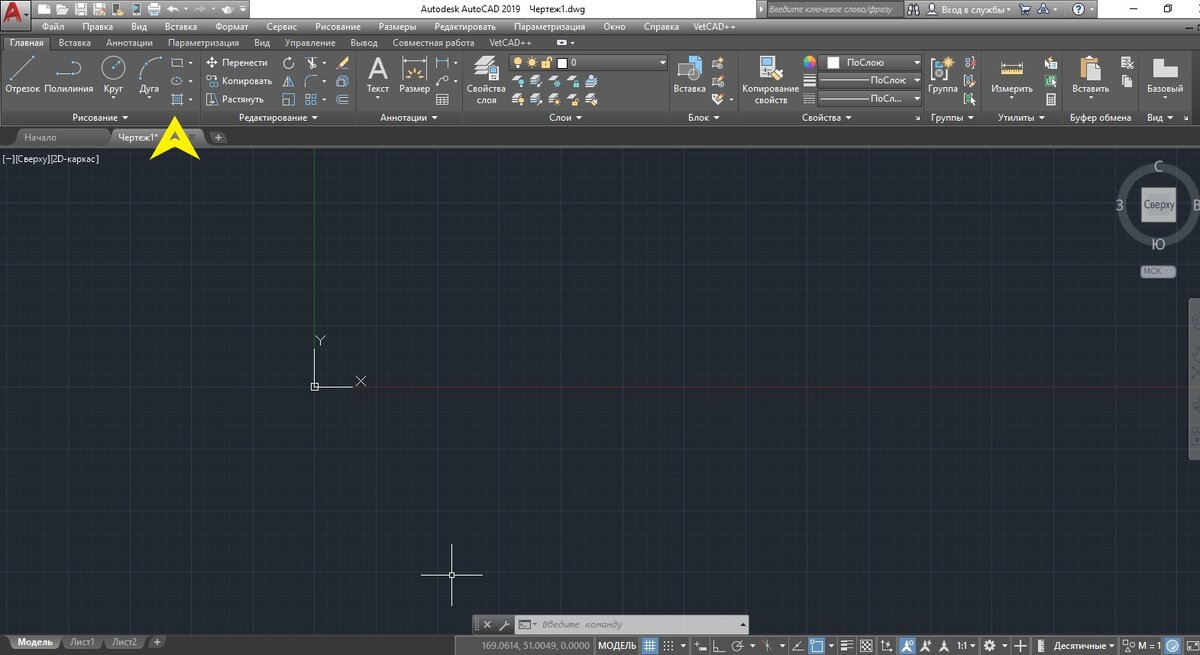This screenshot has width=1200, height=655.
Task: Click the Группа group tool
Action: [x=942, y=75]
